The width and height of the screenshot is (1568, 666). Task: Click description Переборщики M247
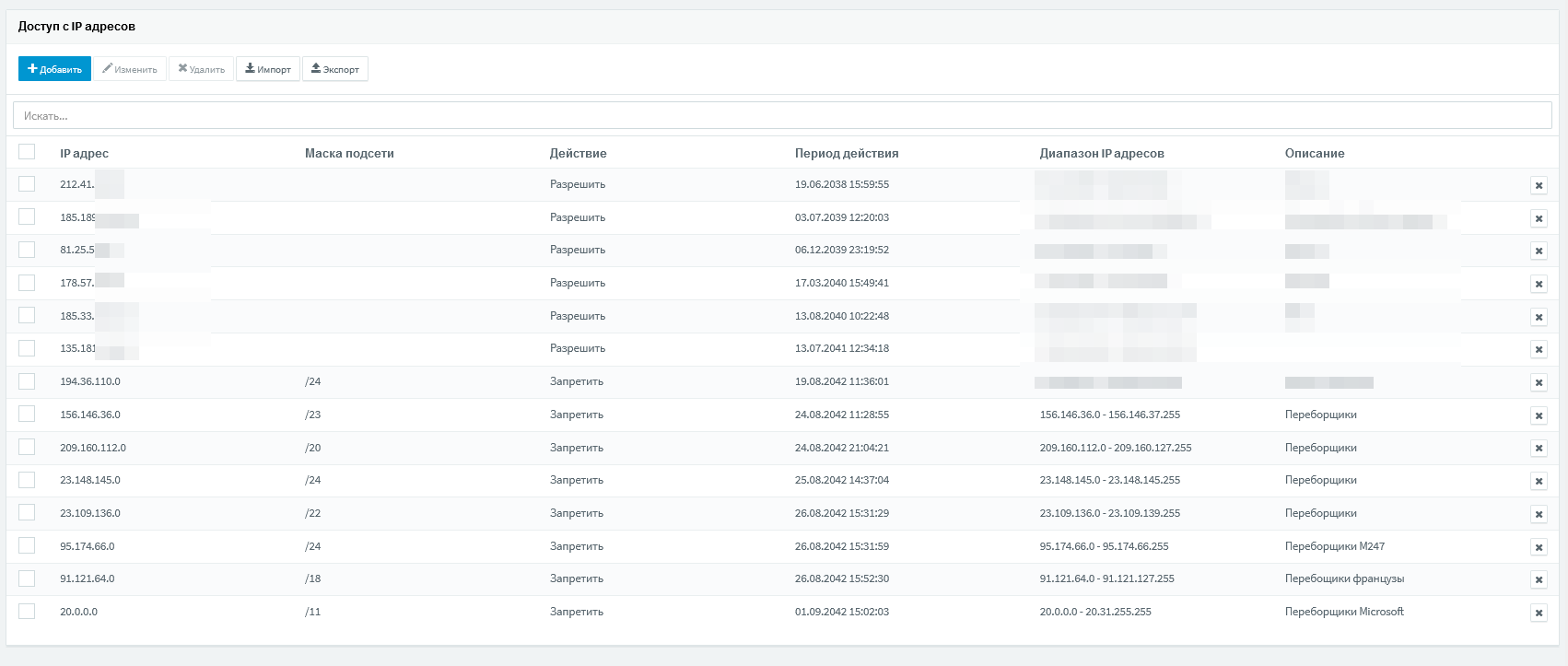point(1335,546)
